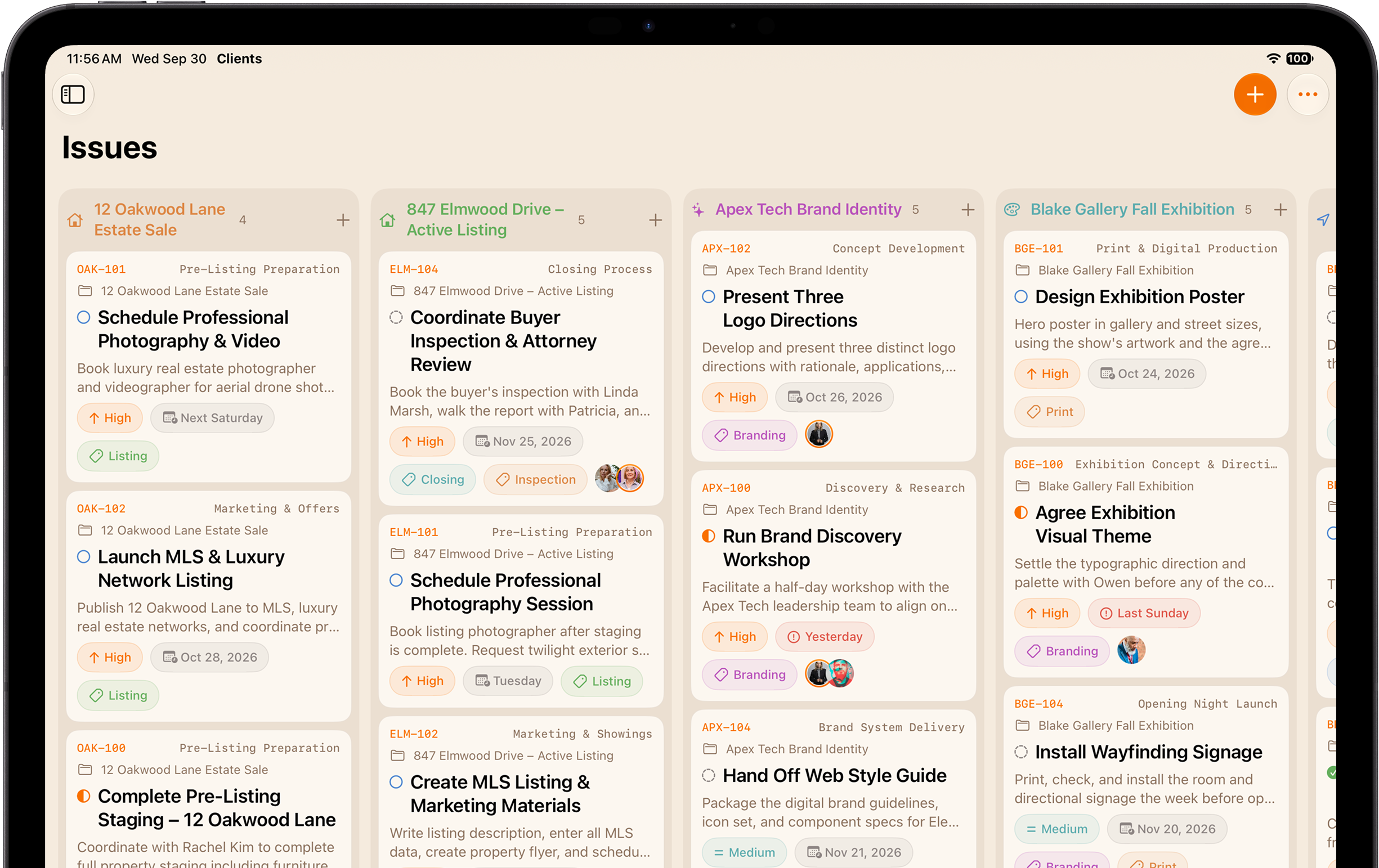Open Blake Gallery Fall Exhibition column header
The width and height of the screenshot is (1379, 868).
[1132, 209]
